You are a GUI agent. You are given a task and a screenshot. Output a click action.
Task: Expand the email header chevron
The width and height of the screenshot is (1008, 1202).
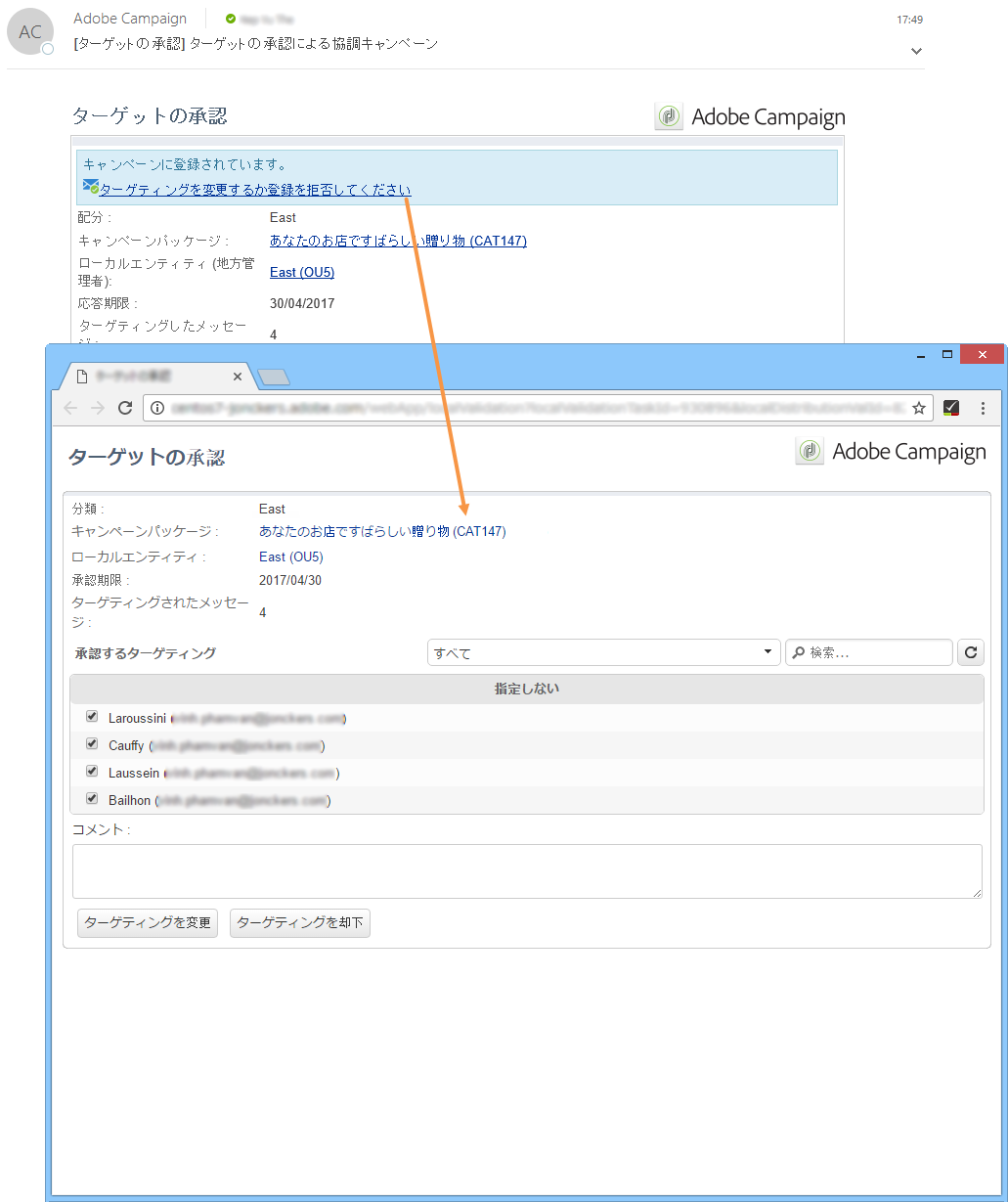pos(916,51)
